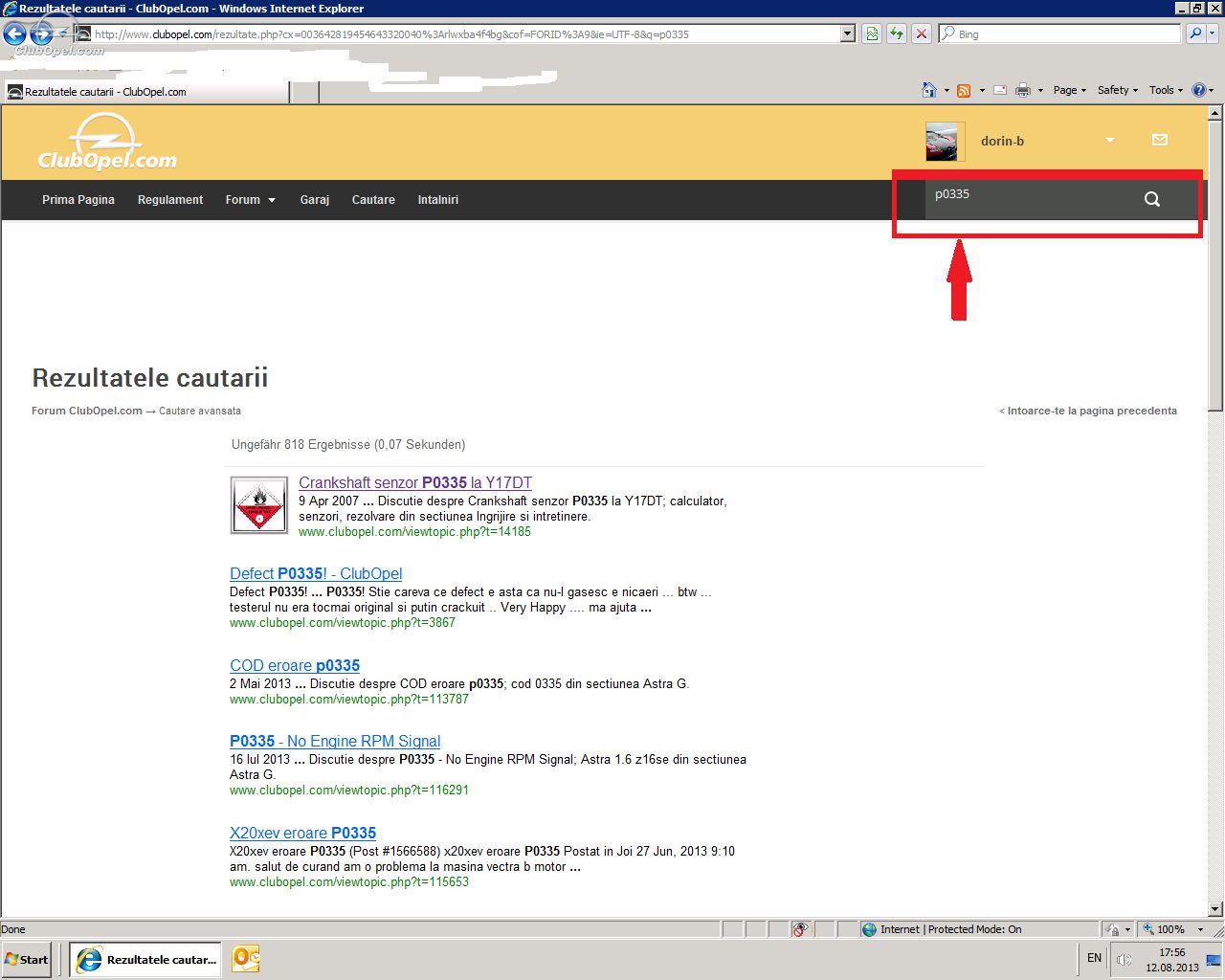Click the IE Back arrow button
Image resolution: width=1225 pixels, height=980 pixels.
tap(14, 34)
